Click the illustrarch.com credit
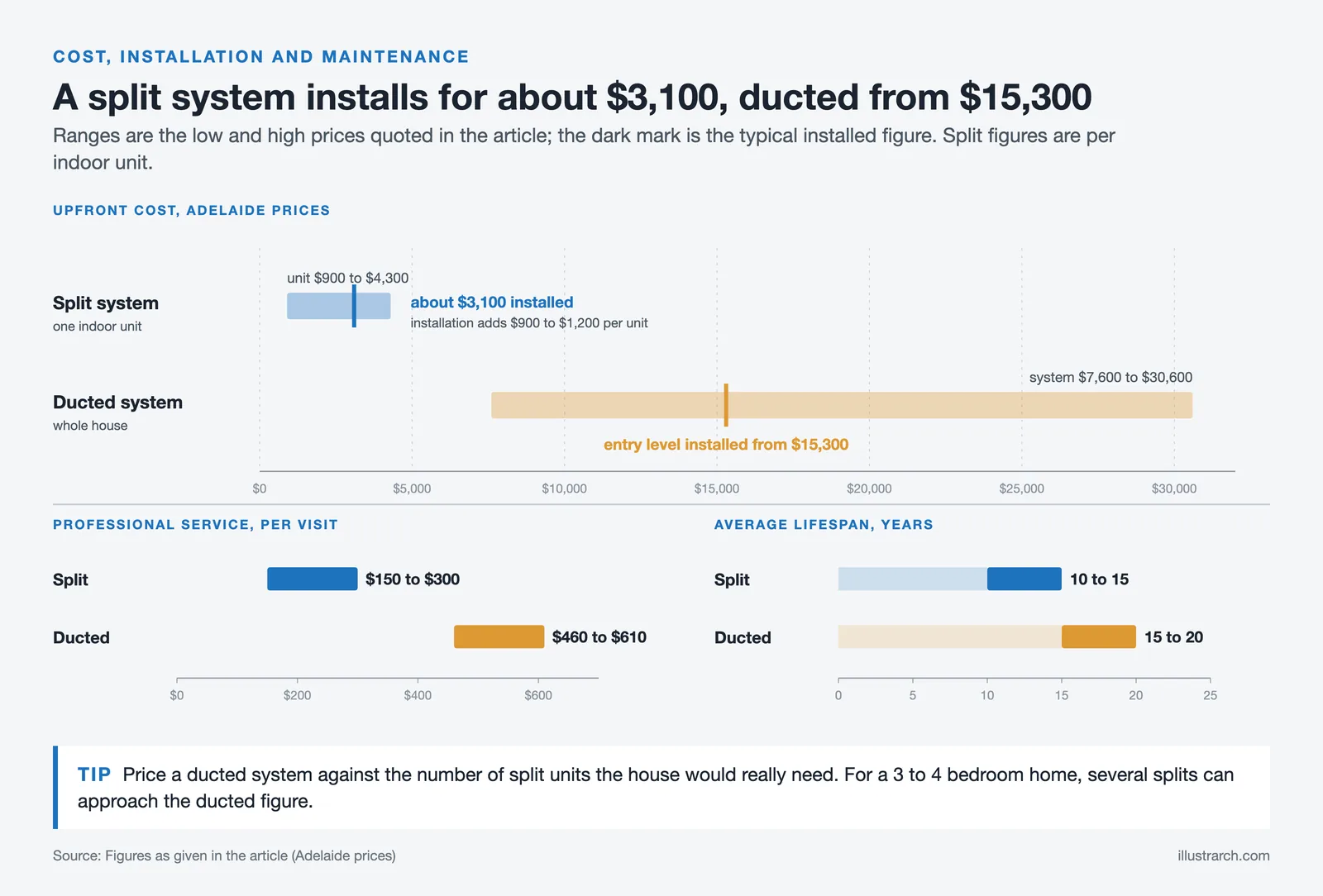The image size is (1323, 896). pyautogui.click(x=1224, y=855)
